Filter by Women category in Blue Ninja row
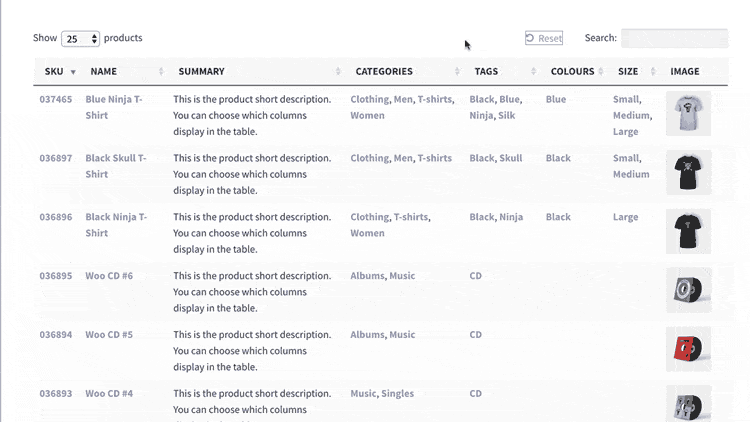This screenshot has height=422, width=750. (367, 115)
